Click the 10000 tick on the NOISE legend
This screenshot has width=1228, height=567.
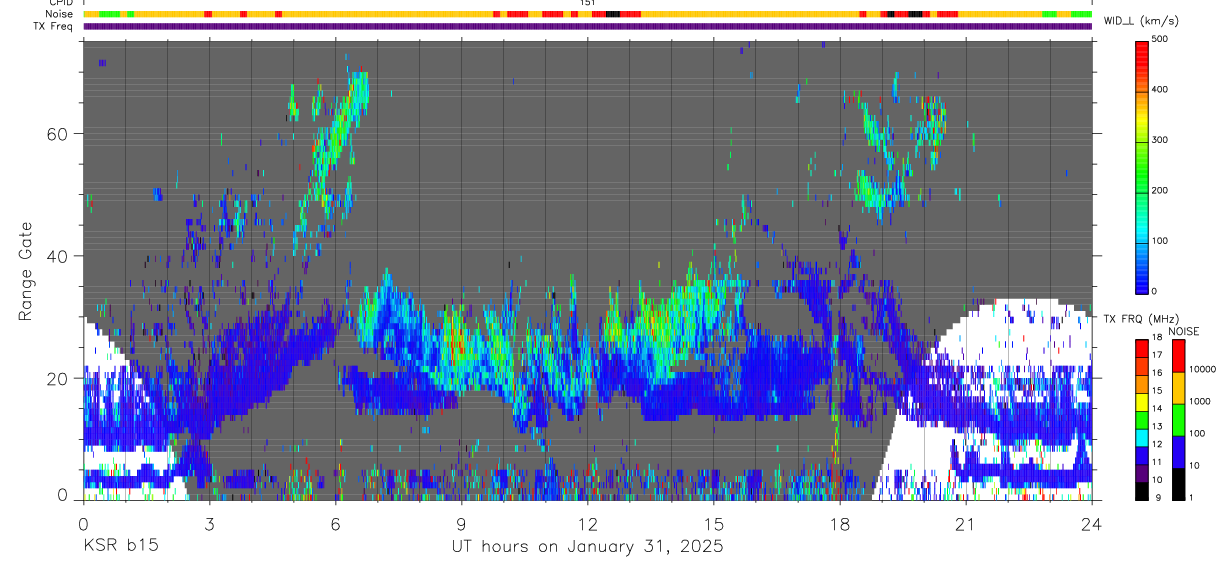click(1203, 369)
